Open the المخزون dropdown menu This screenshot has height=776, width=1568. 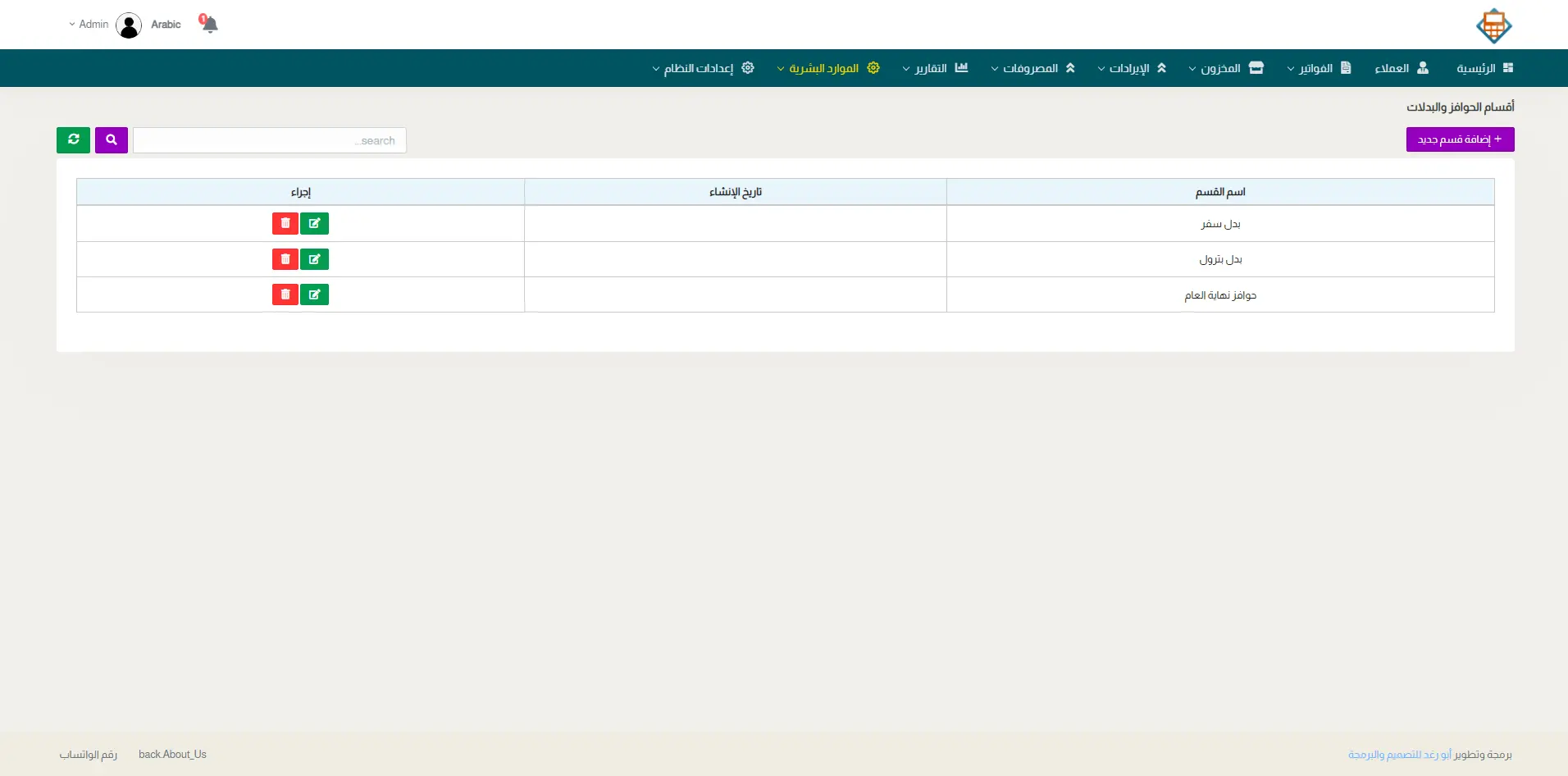(x=1226, y=68)
